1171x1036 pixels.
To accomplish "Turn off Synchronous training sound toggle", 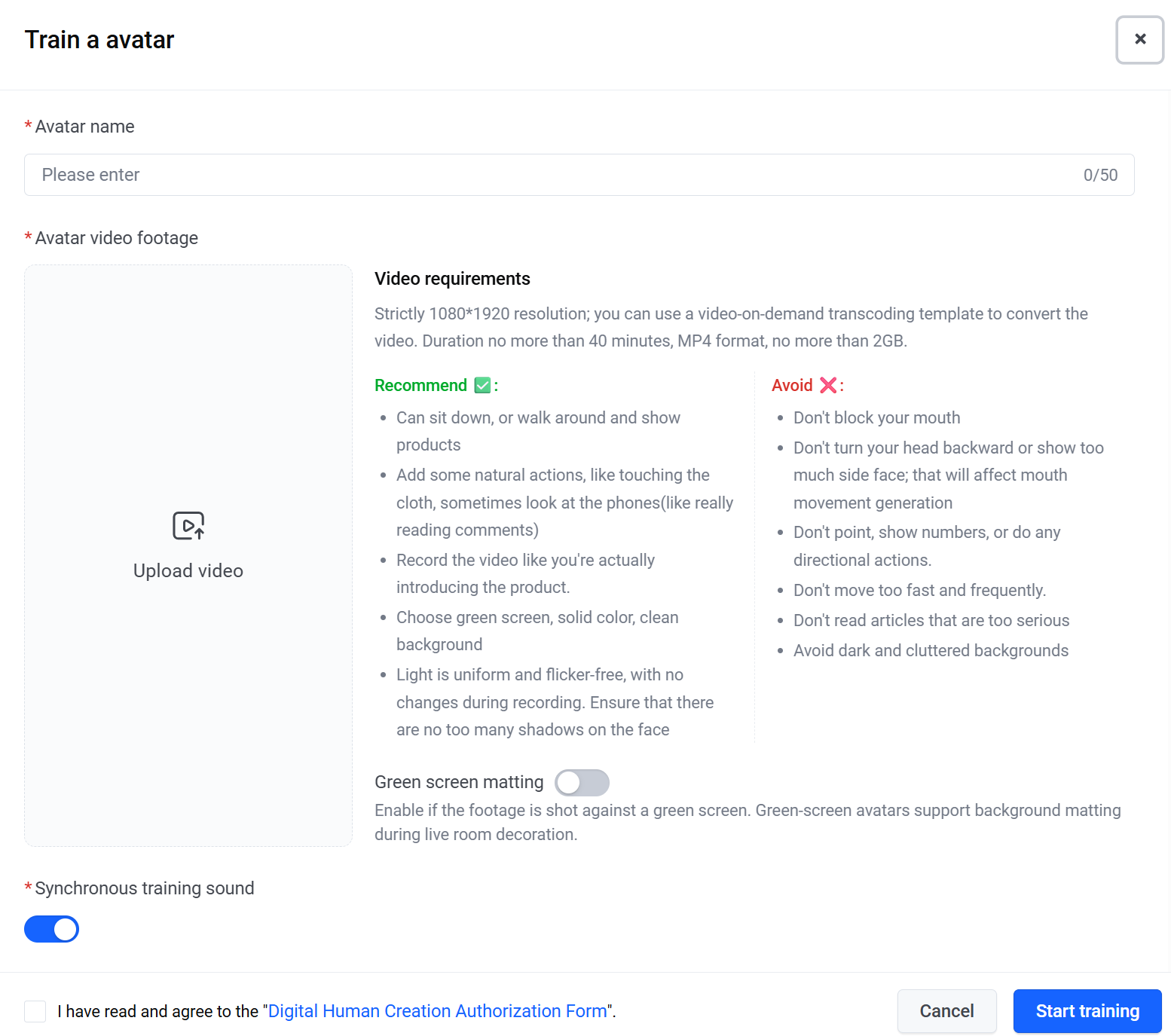I will pyautogui.click(x=51, y=929).
